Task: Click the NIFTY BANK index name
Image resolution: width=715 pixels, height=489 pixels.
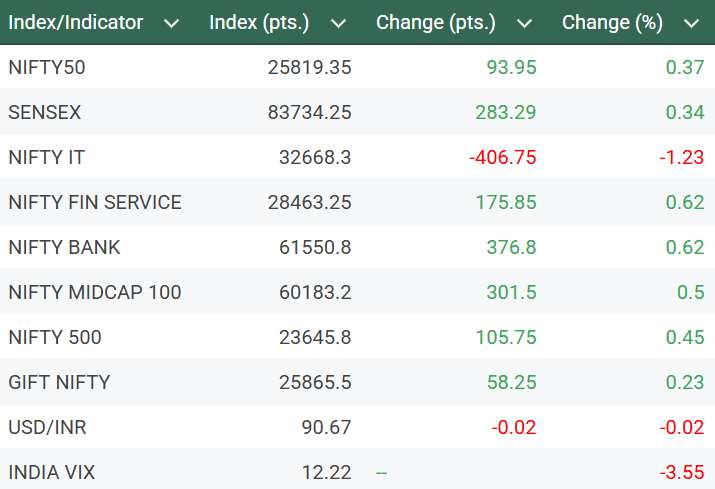Action: coord(64,247)
